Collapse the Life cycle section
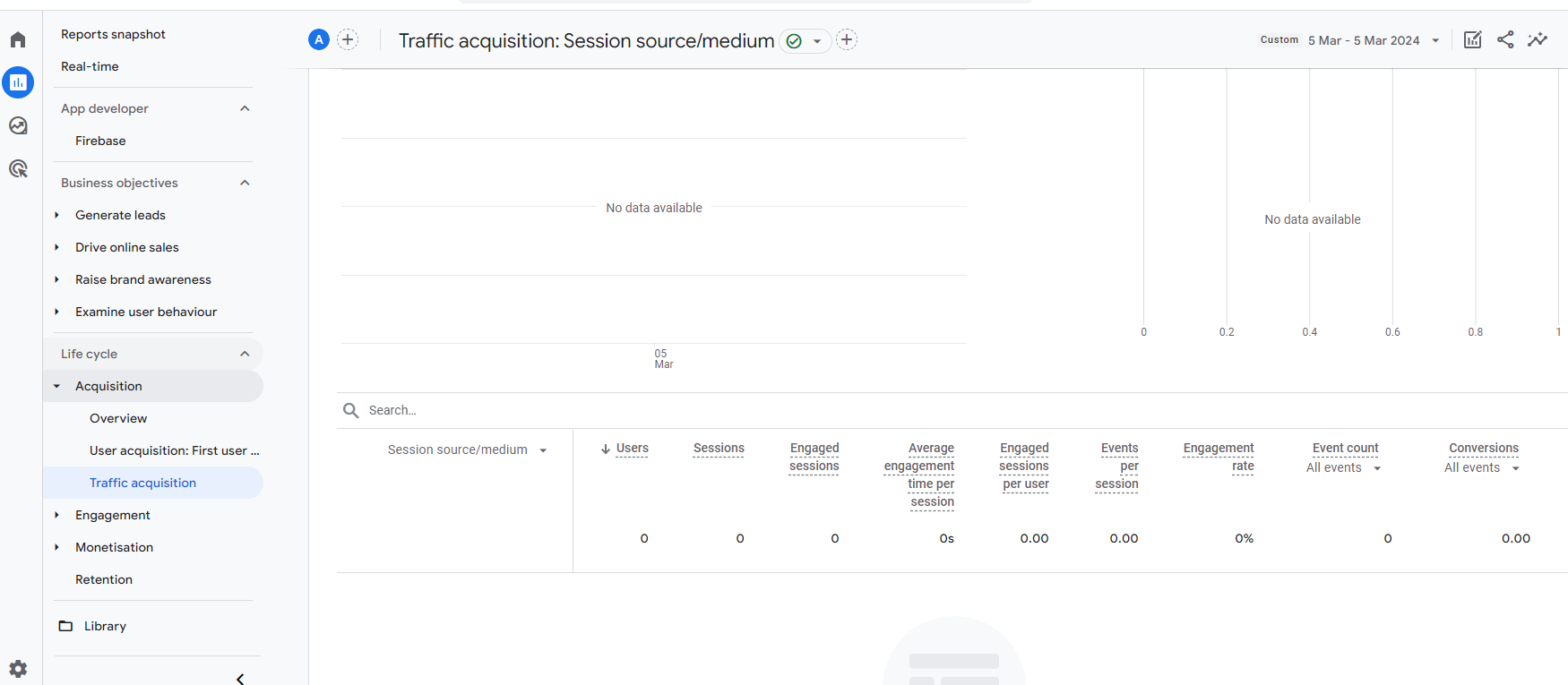This screenshot has width=1568, height=685. 245,354
